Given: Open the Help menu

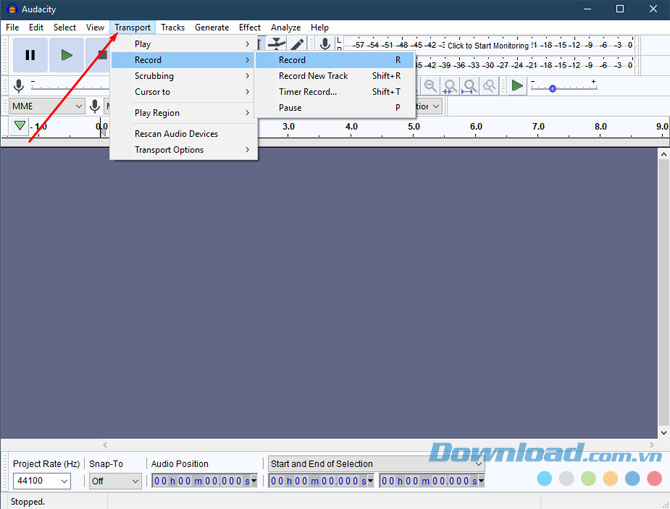Looking at the screenshot, I should (x=320, y=27).
